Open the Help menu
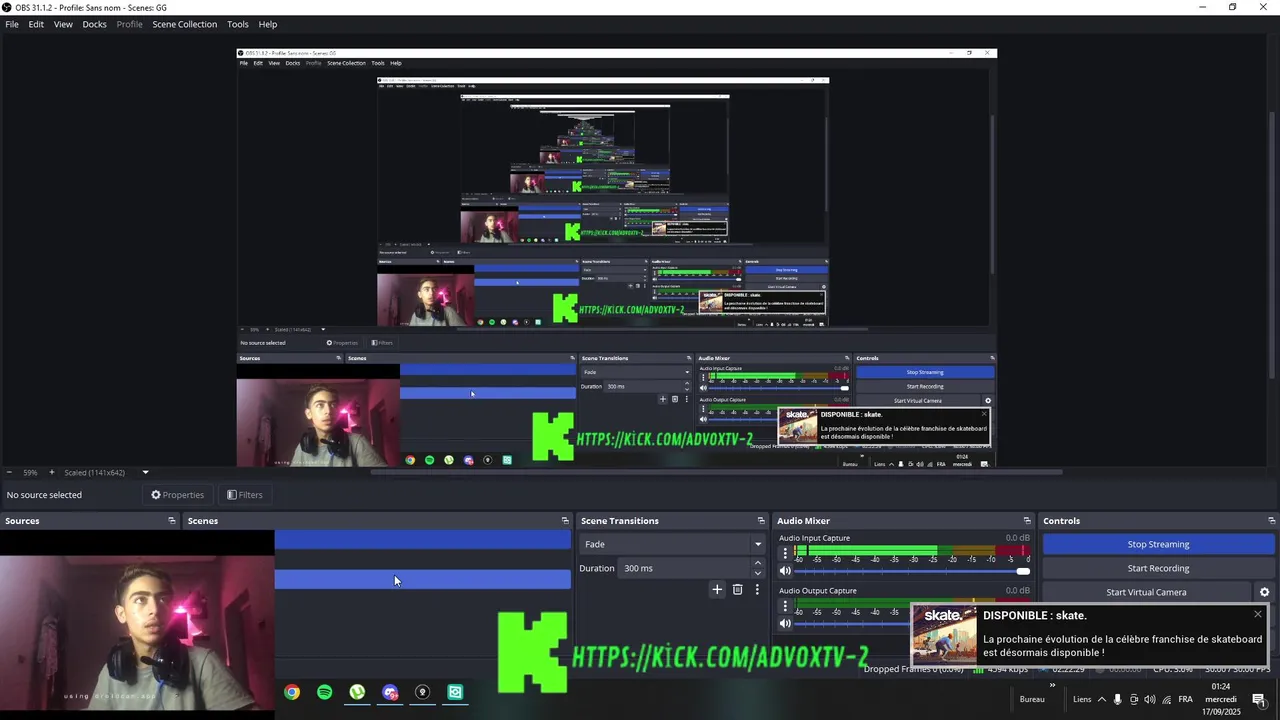Image resolution: width=1280 pixels, height=720 pixels. (268, 24)
